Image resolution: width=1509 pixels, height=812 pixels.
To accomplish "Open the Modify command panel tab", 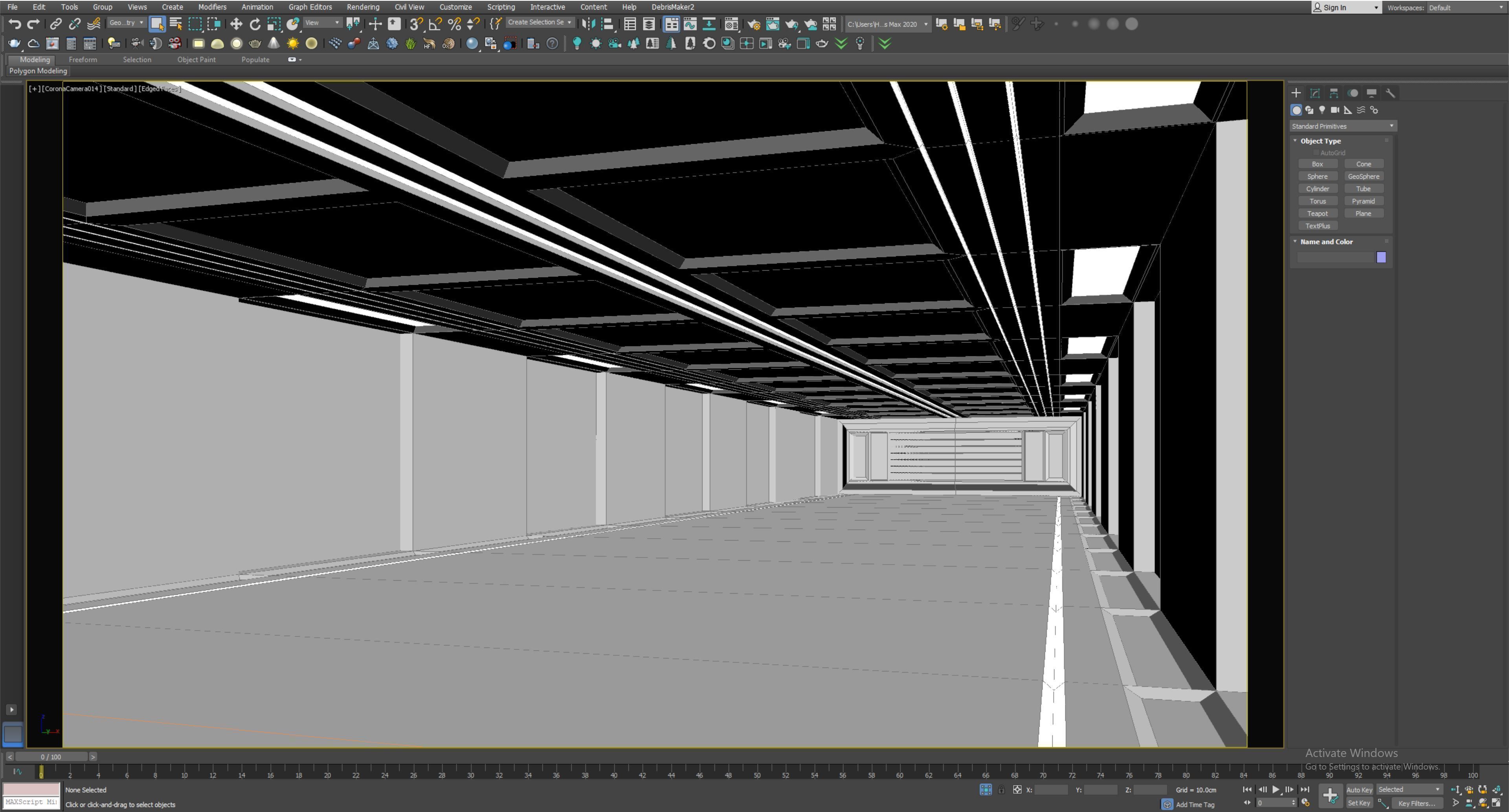I will point(1315,93).
